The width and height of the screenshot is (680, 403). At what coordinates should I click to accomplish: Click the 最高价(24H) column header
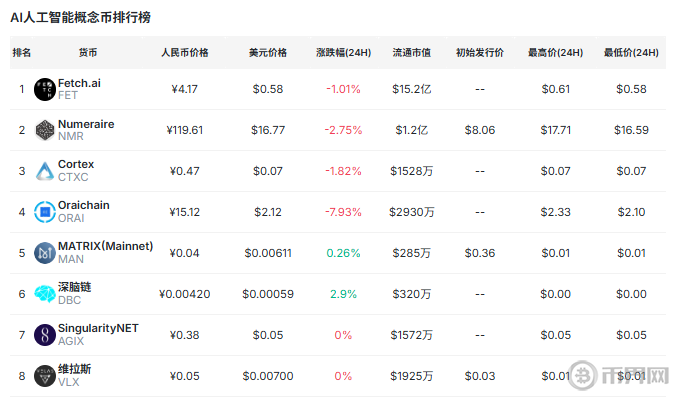(555, 52)
